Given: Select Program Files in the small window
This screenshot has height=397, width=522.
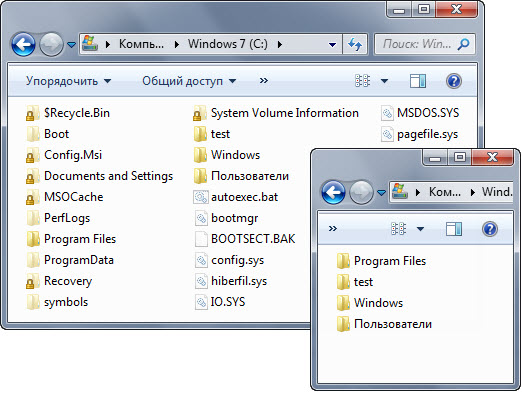Looking at the screenshot, I should [x=381, y=261].
